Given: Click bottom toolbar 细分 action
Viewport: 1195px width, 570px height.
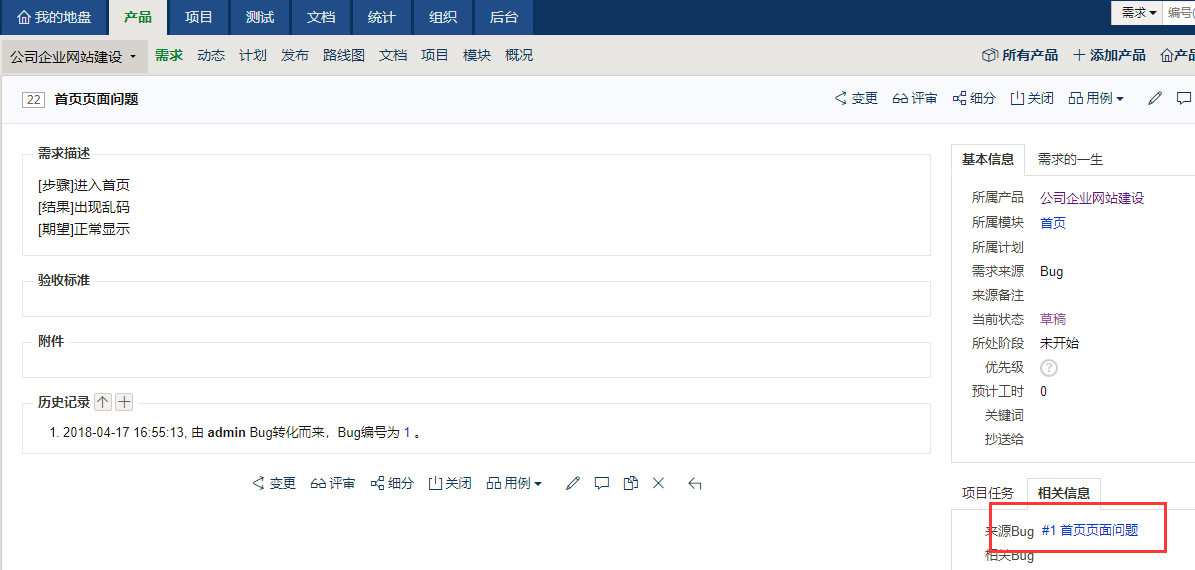Looking at the screenshot, I should click(392, 483).
